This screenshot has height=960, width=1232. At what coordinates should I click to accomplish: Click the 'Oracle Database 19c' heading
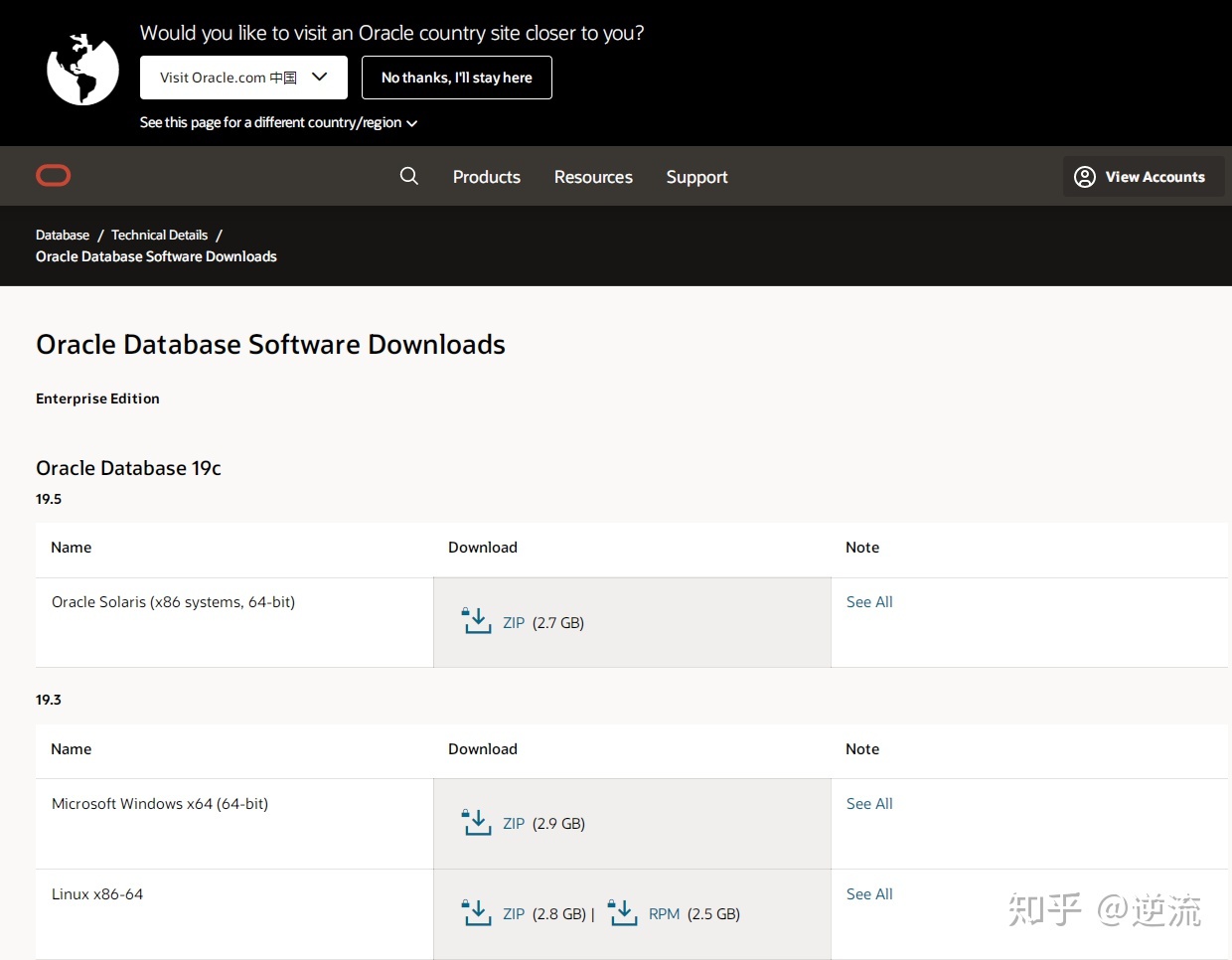128,468
